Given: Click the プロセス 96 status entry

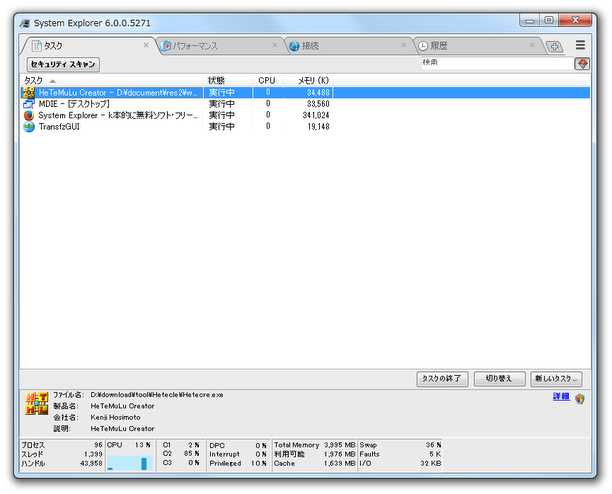Looking at the screenshot, I should click(x=62, y=445).
